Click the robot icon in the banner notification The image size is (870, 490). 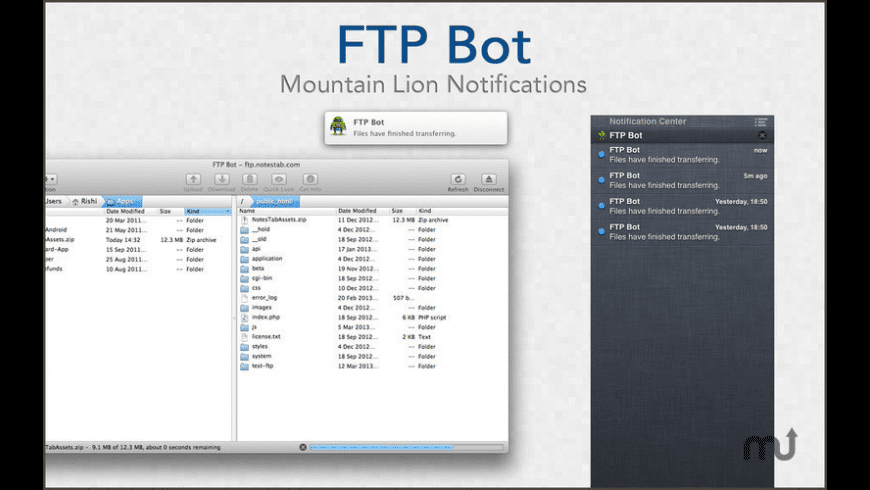(x=338, y=126)
